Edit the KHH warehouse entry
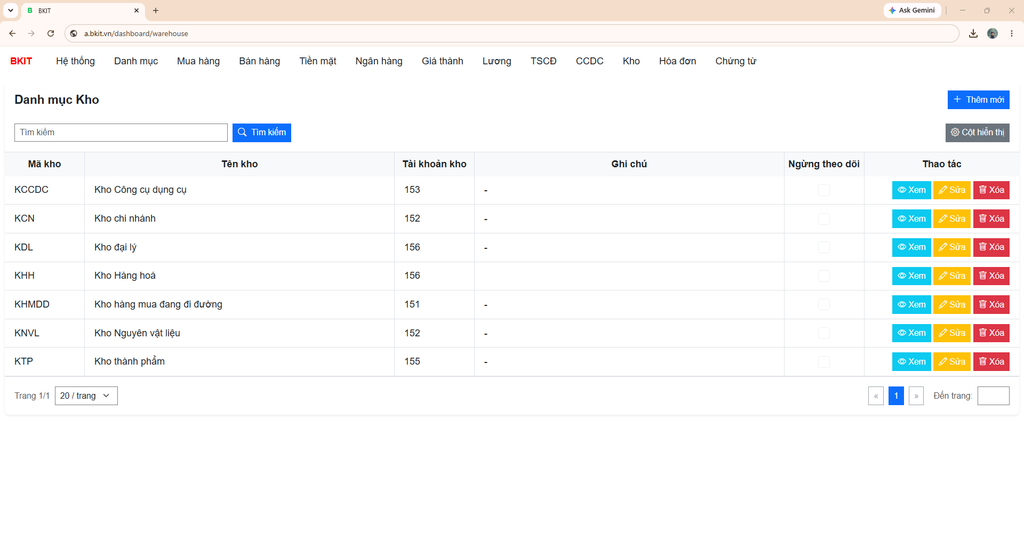 click(x=952, y=276)
